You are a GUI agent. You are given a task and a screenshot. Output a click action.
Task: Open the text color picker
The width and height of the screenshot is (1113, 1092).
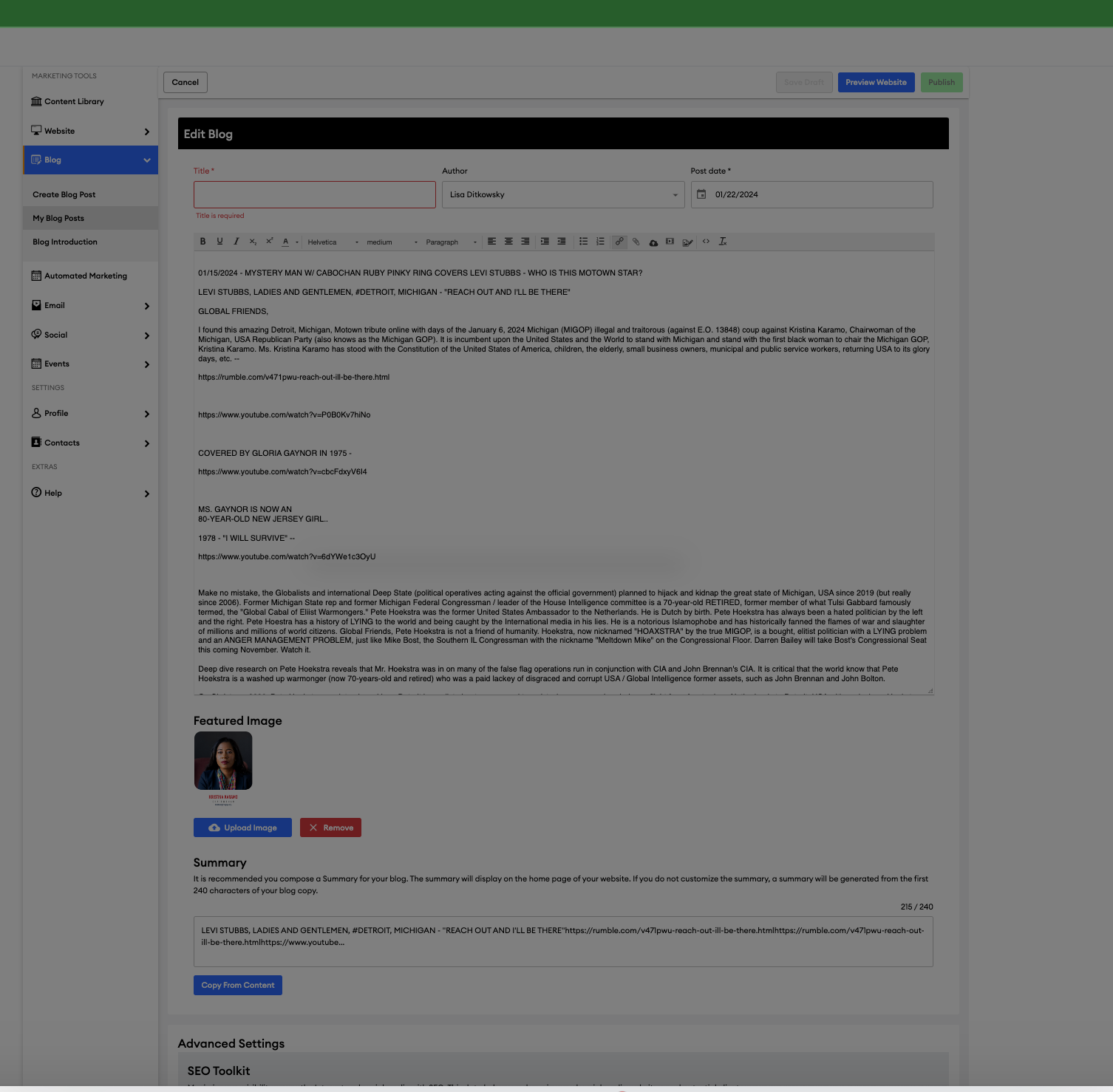[286, 242]
